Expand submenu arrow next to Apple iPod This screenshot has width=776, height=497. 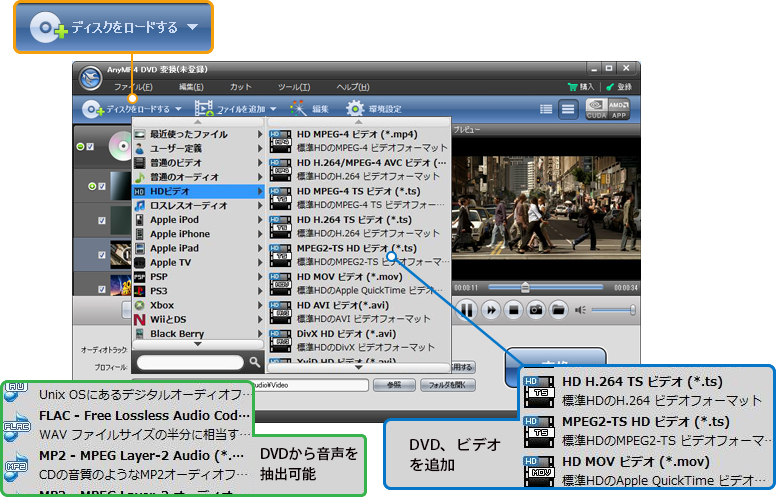pos(260,220)
